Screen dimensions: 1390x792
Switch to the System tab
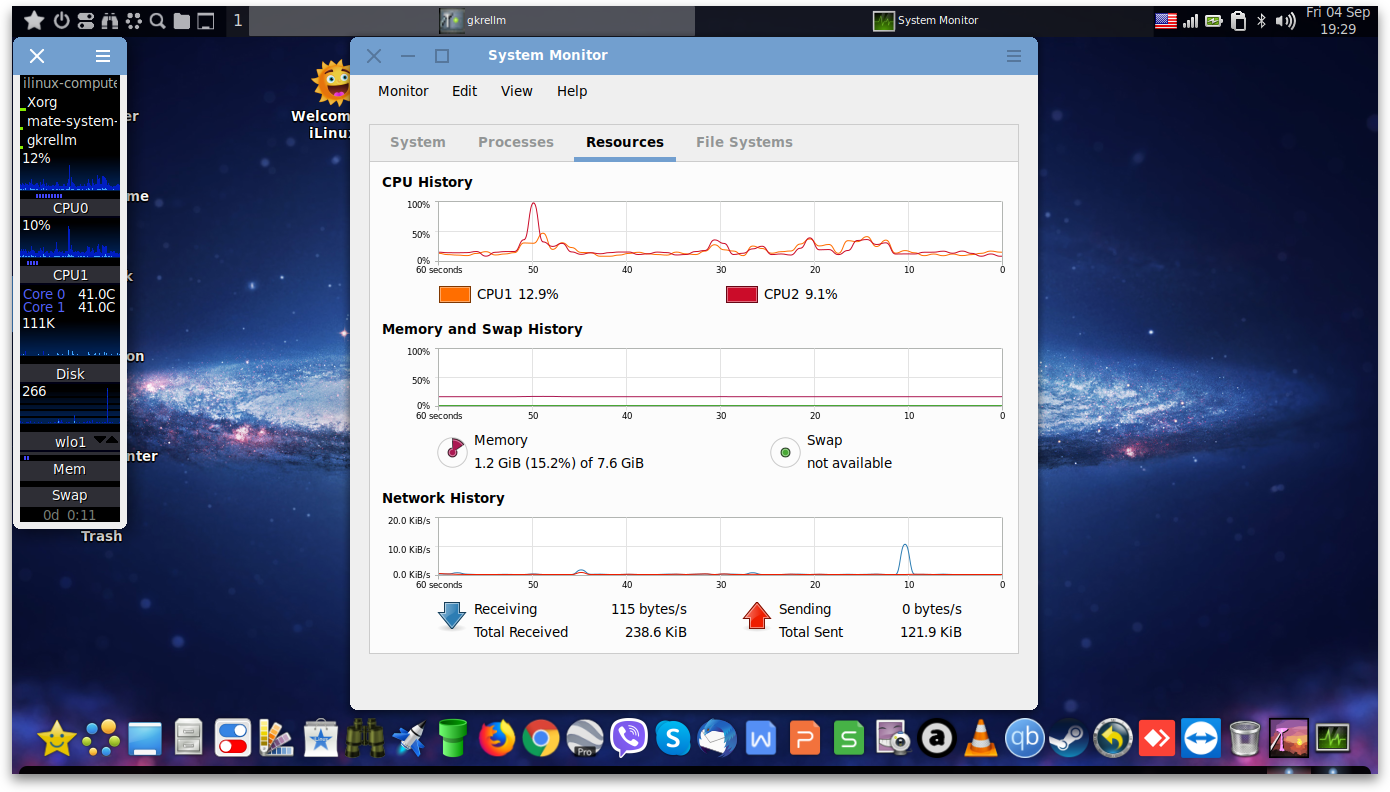[418, 142]
